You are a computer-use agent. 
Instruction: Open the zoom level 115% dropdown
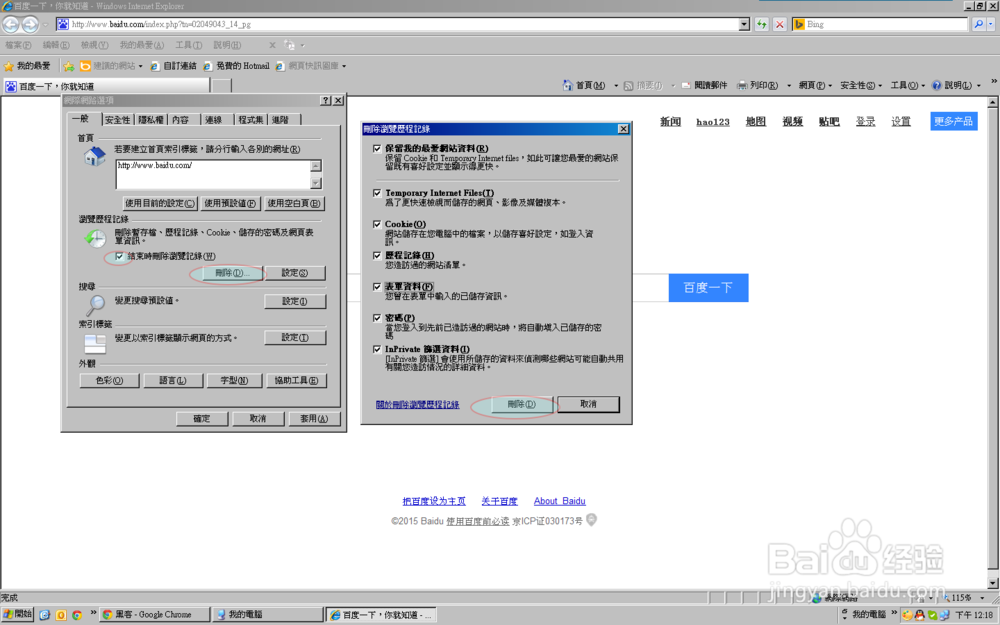(982, 598)
